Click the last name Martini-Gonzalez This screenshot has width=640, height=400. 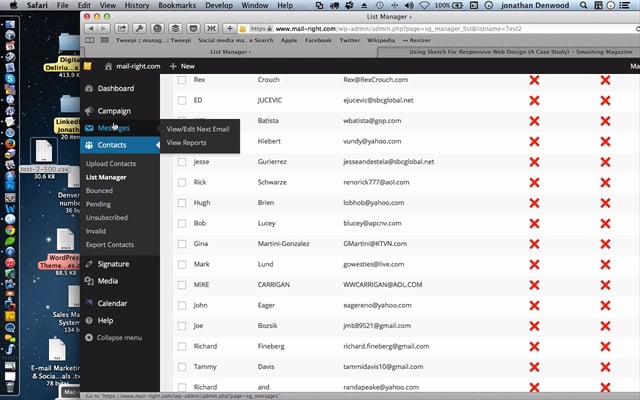[x=283, y=244]
